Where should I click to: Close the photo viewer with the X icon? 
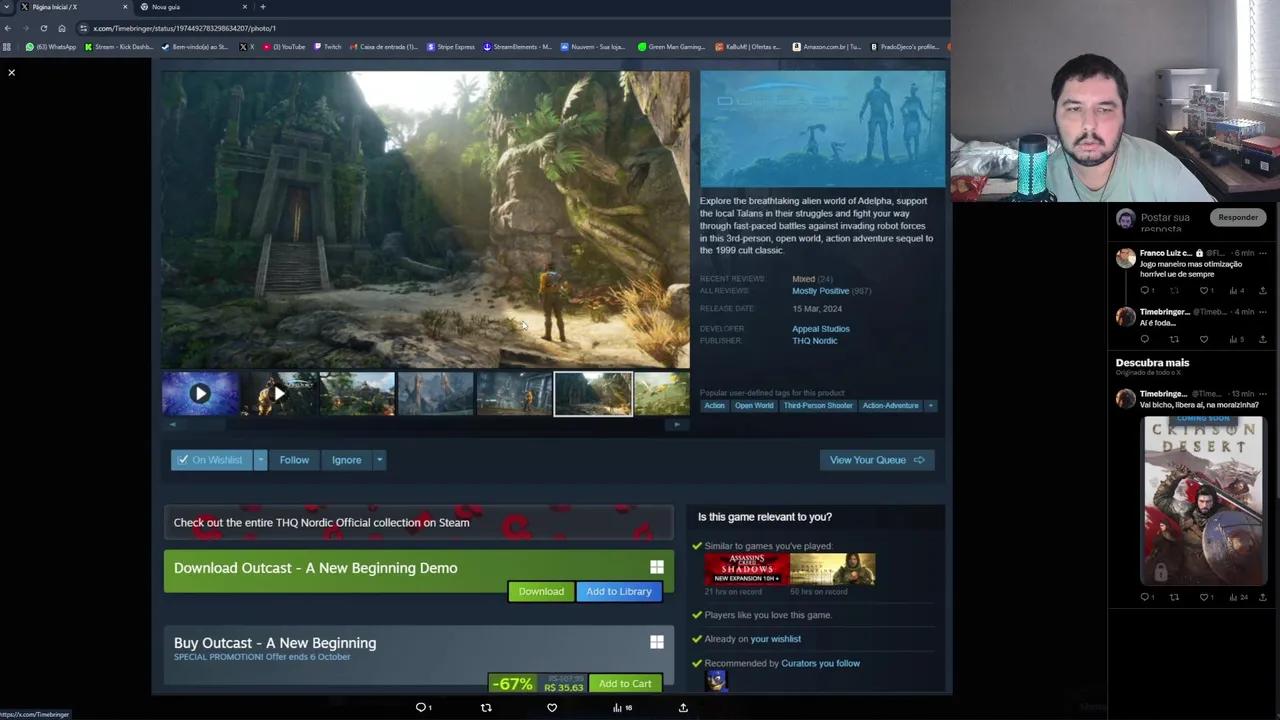12,73
